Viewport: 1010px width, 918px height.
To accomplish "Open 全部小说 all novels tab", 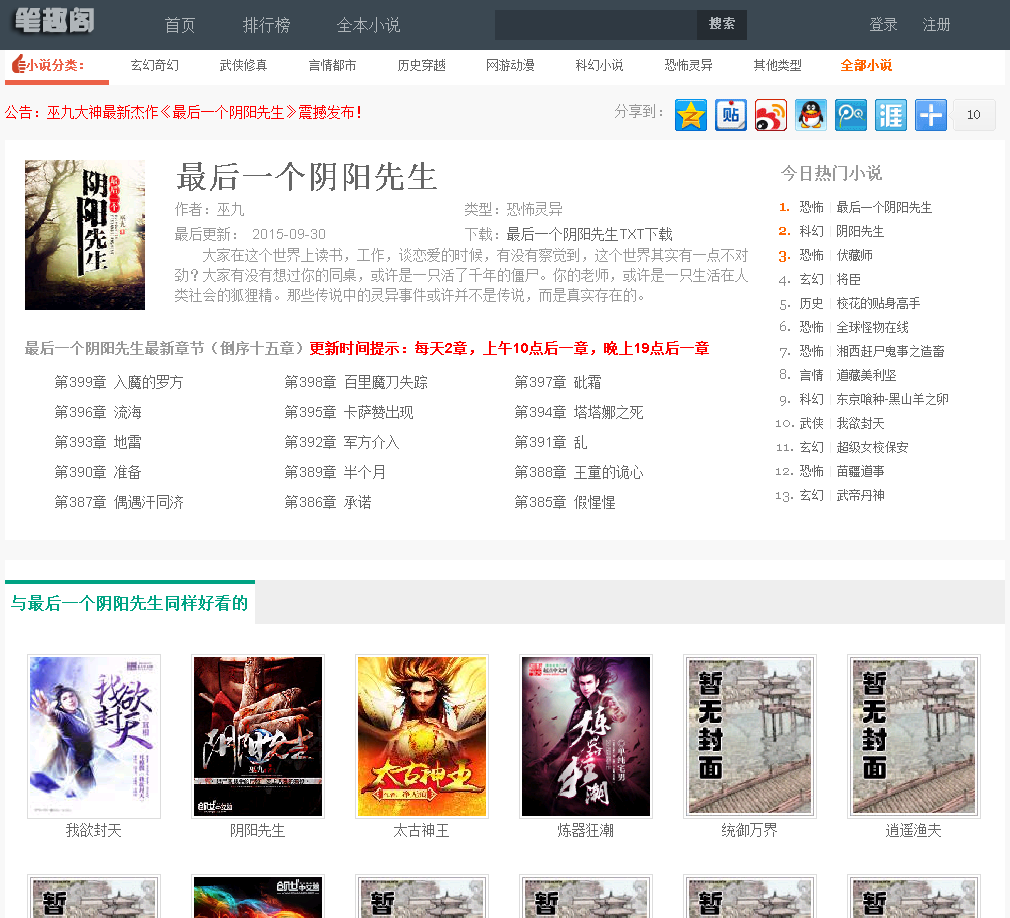I will [x=866, y=65].
